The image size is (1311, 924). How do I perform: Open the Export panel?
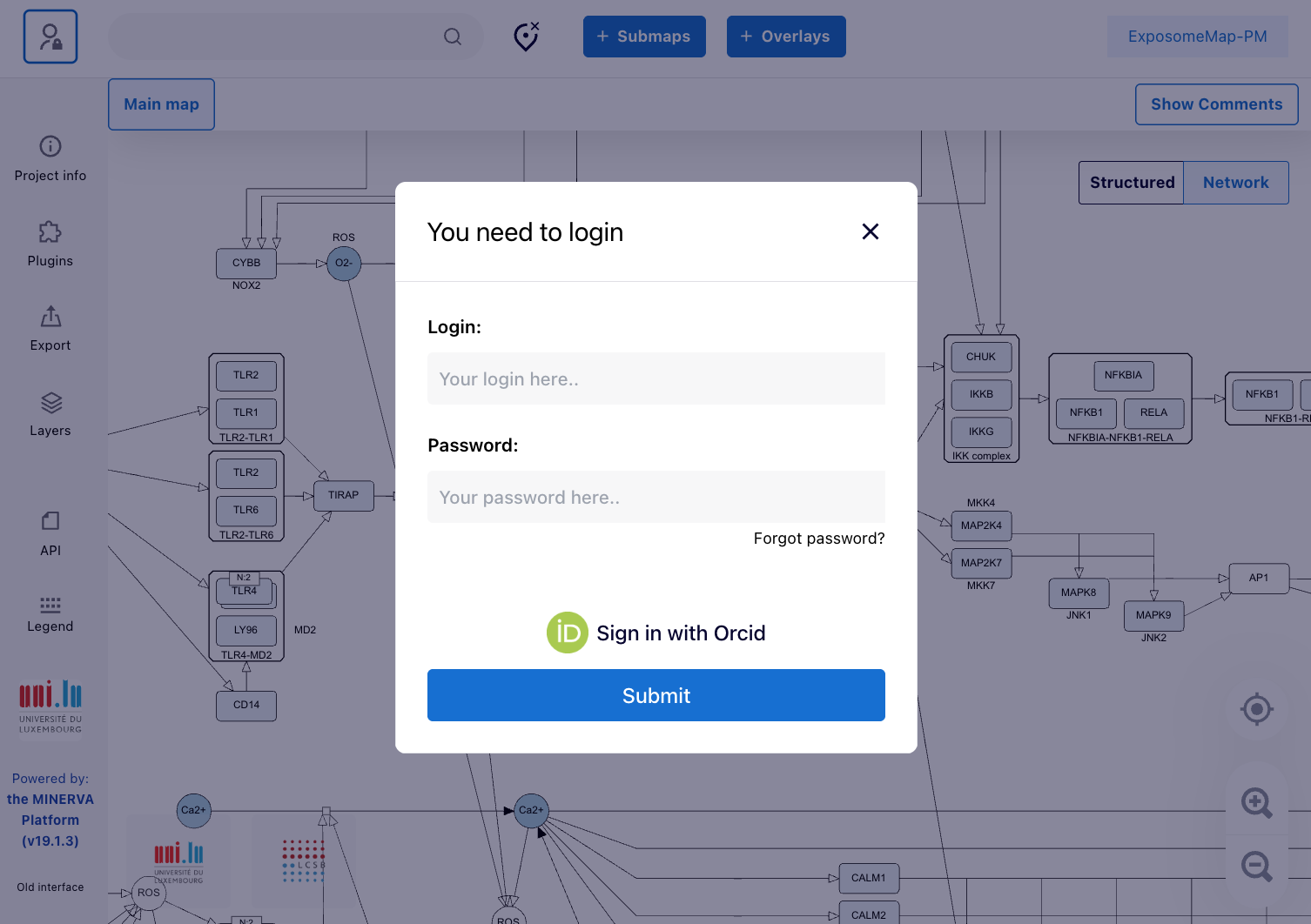click(50, 328)
